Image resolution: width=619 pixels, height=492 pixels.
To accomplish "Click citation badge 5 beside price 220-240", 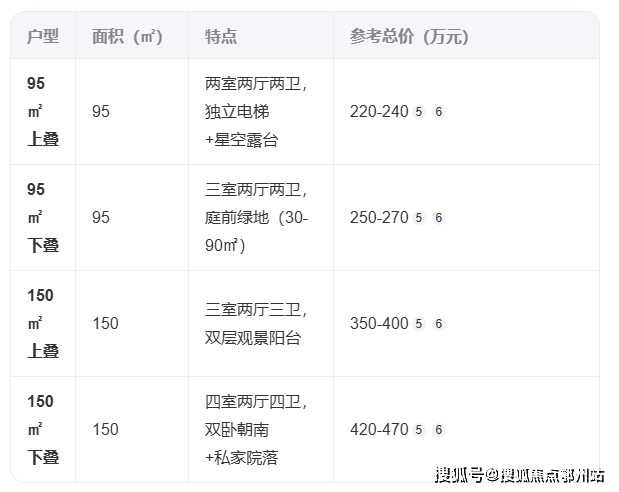I will pos(419,112).
